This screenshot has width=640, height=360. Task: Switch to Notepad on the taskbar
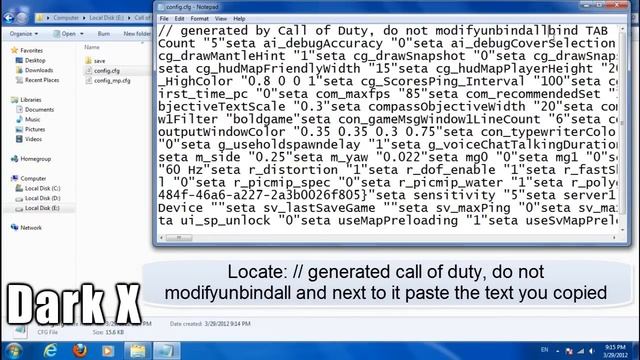pyautogui.click(x=167, y=351)
